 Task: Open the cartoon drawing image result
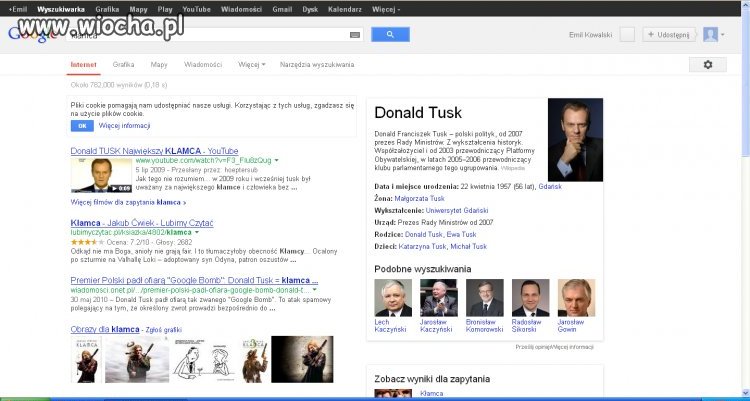pos(204,359)
